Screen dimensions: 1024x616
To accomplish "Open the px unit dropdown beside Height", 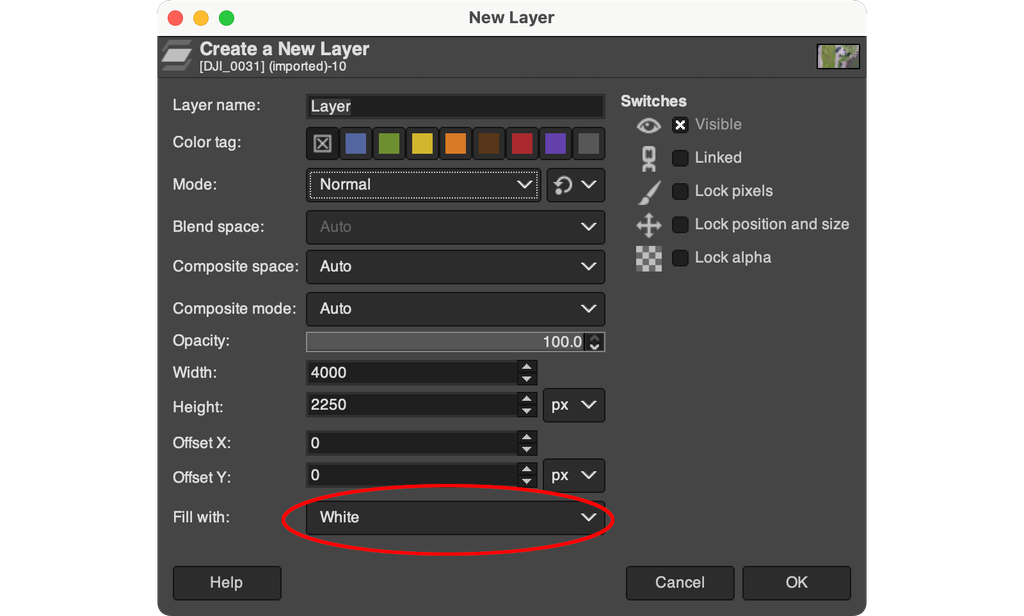I will click(574, 405).
